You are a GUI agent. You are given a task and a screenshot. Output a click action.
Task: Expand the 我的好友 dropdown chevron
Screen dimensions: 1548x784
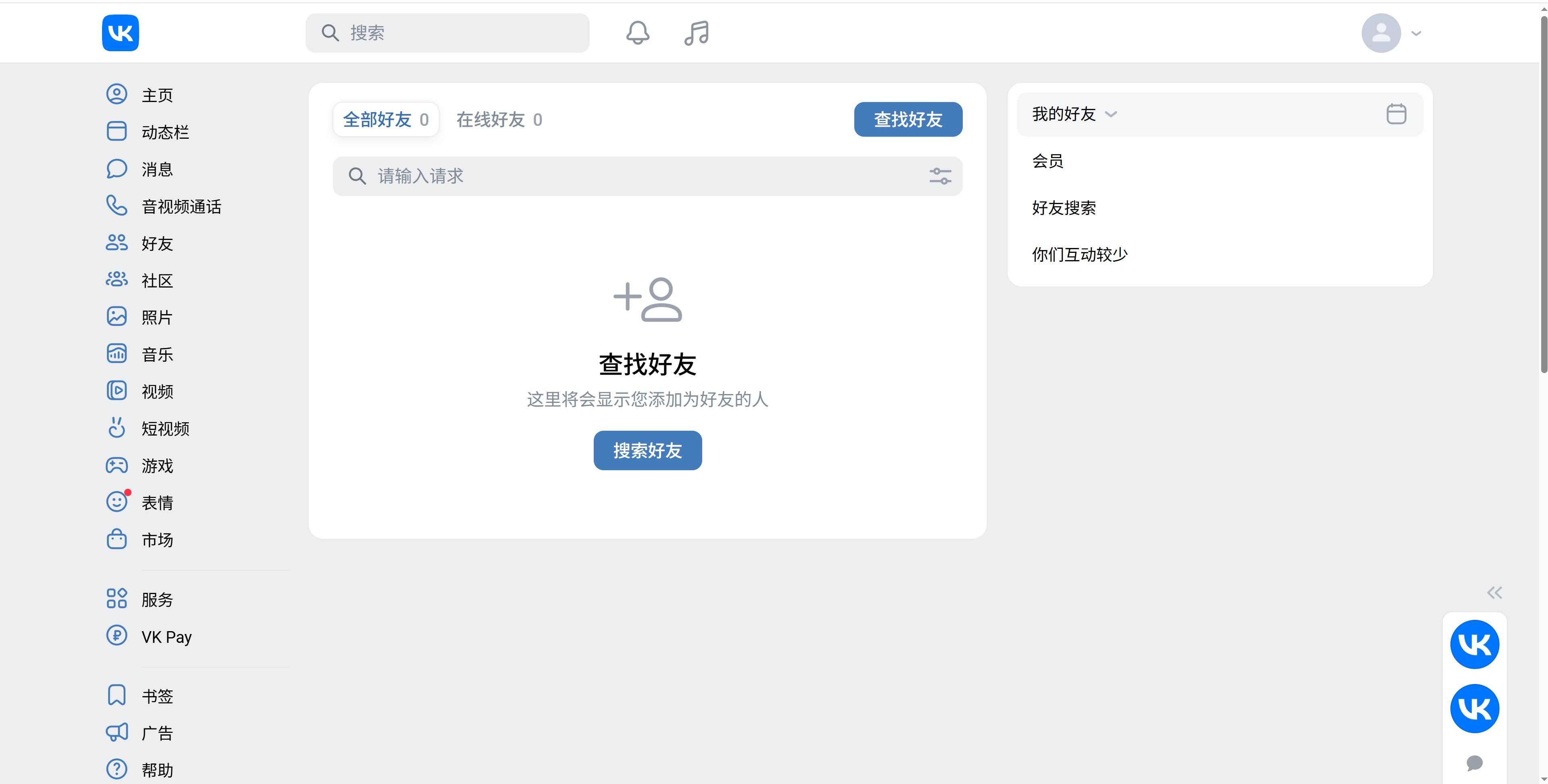point(1110,114)
